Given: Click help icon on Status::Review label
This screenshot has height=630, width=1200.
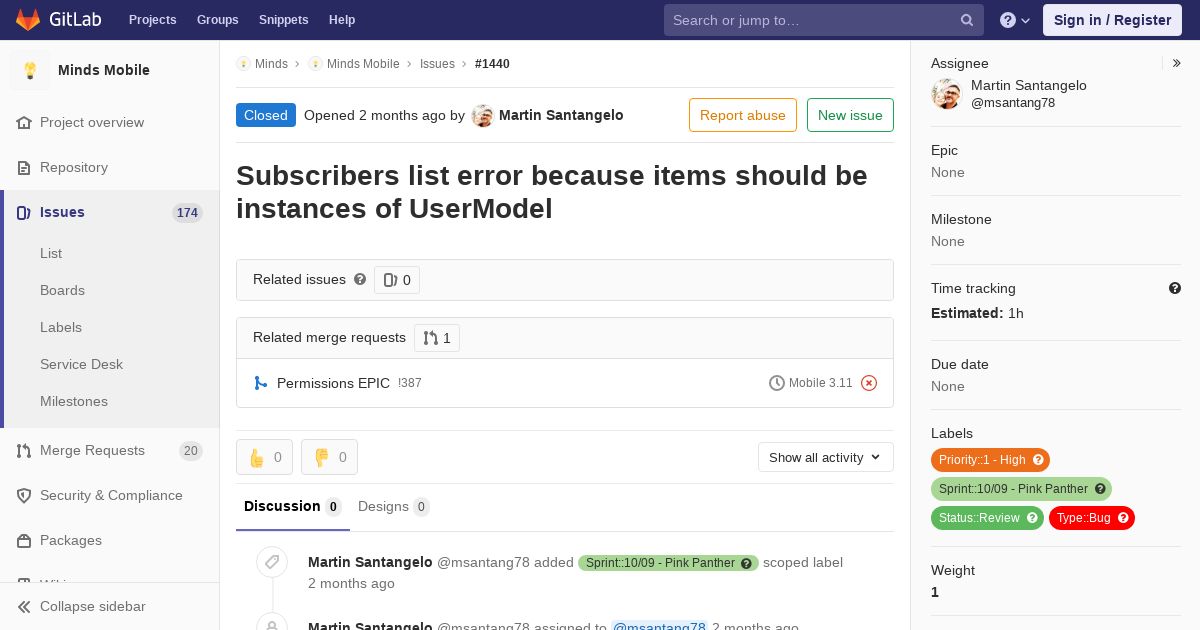Looking at the screenshot, I should click(x=1032, y=518).
